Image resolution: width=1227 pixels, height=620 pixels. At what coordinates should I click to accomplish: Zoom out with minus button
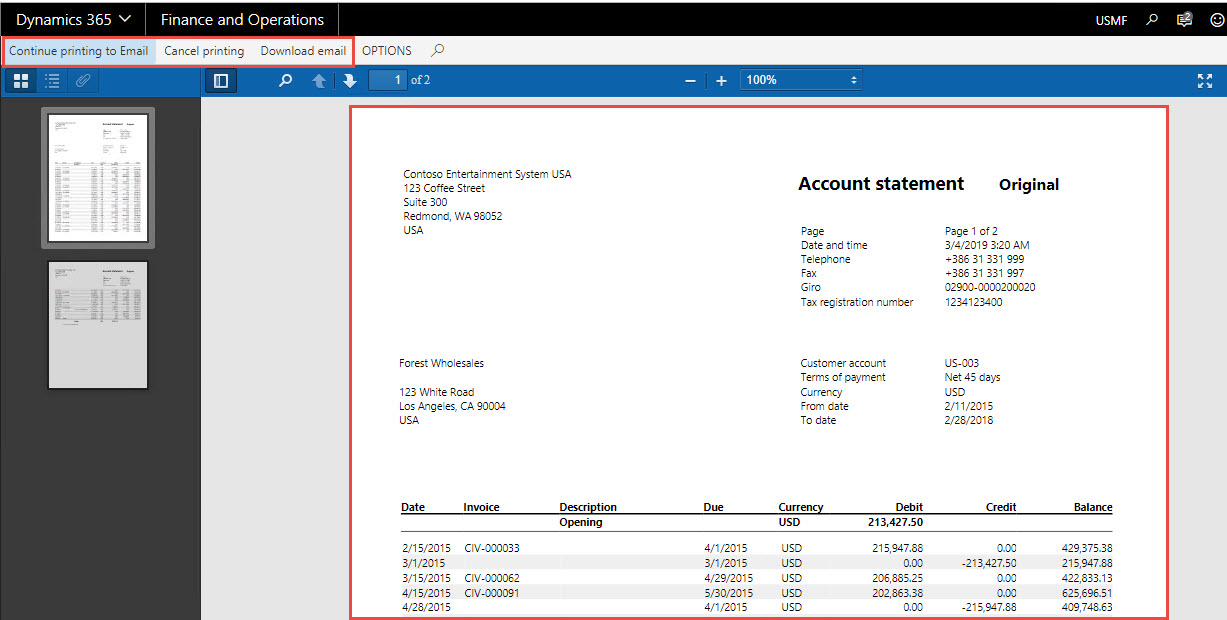[x=690, y=81]
